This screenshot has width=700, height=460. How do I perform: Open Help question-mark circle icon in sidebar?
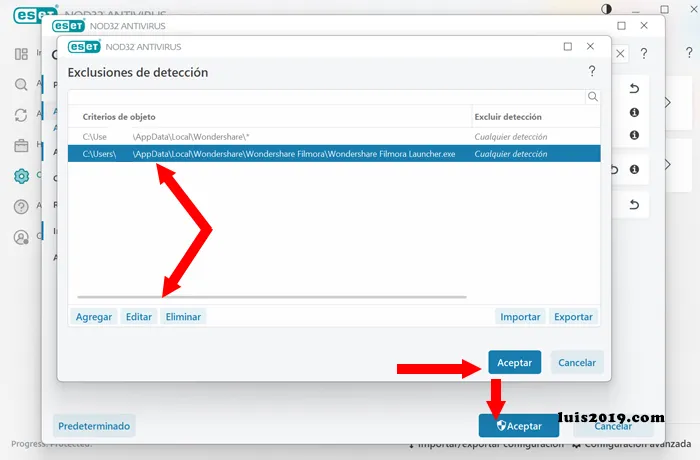click(x=21, y=206)
